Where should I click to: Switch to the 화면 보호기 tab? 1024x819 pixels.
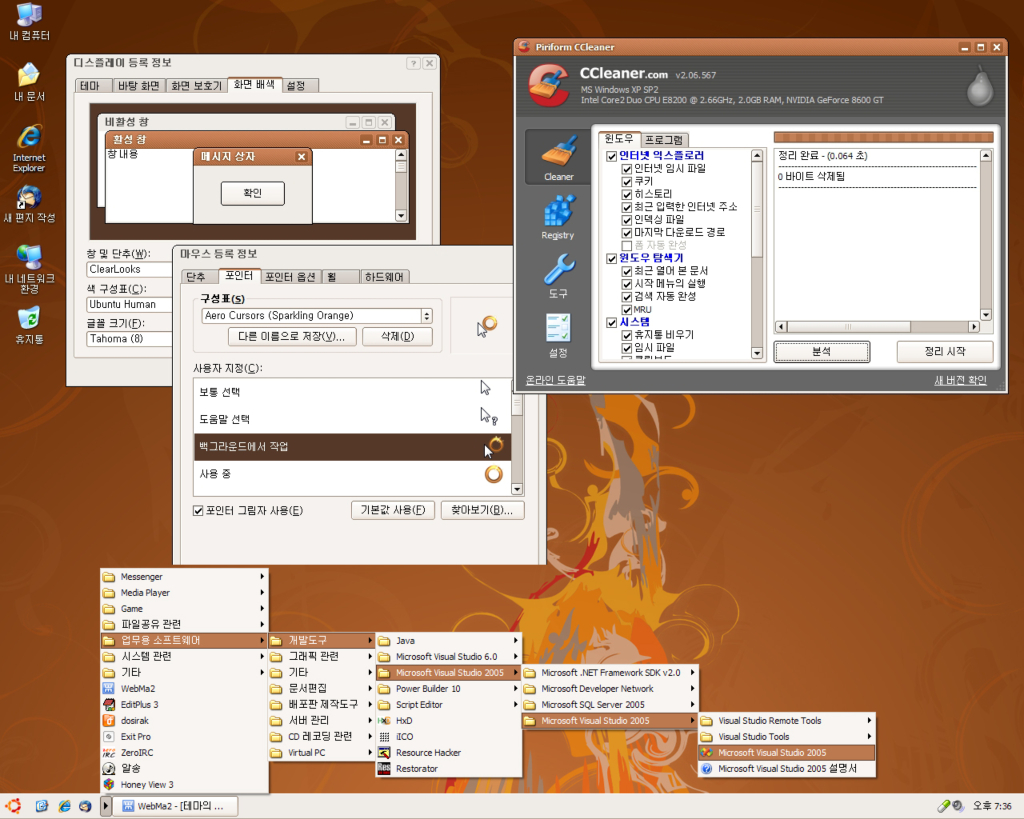(x=197, y=86)
